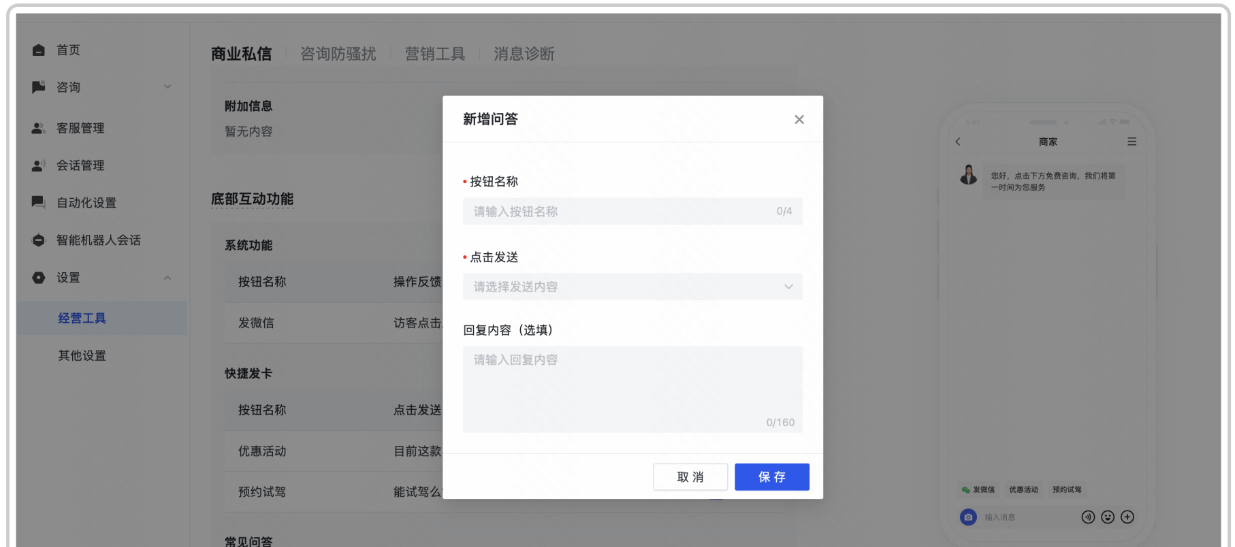Click voice input icon in phone preview

click(x=1088, y=517)
